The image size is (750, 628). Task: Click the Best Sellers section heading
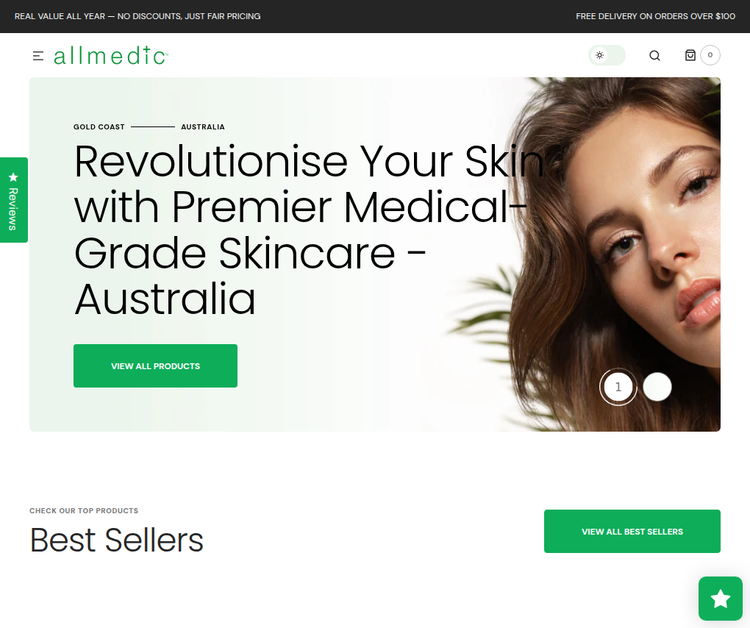[116, 540]
